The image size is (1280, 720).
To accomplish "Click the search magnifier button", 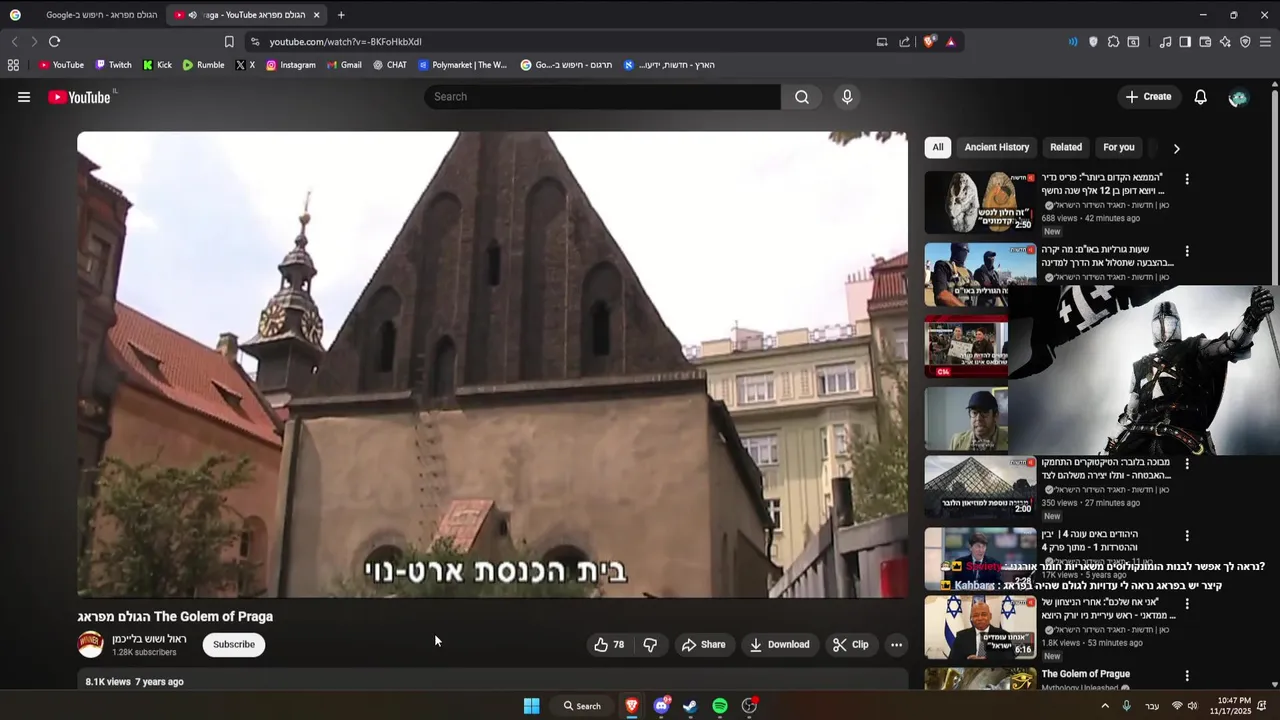I will click(x=802, y=97).
